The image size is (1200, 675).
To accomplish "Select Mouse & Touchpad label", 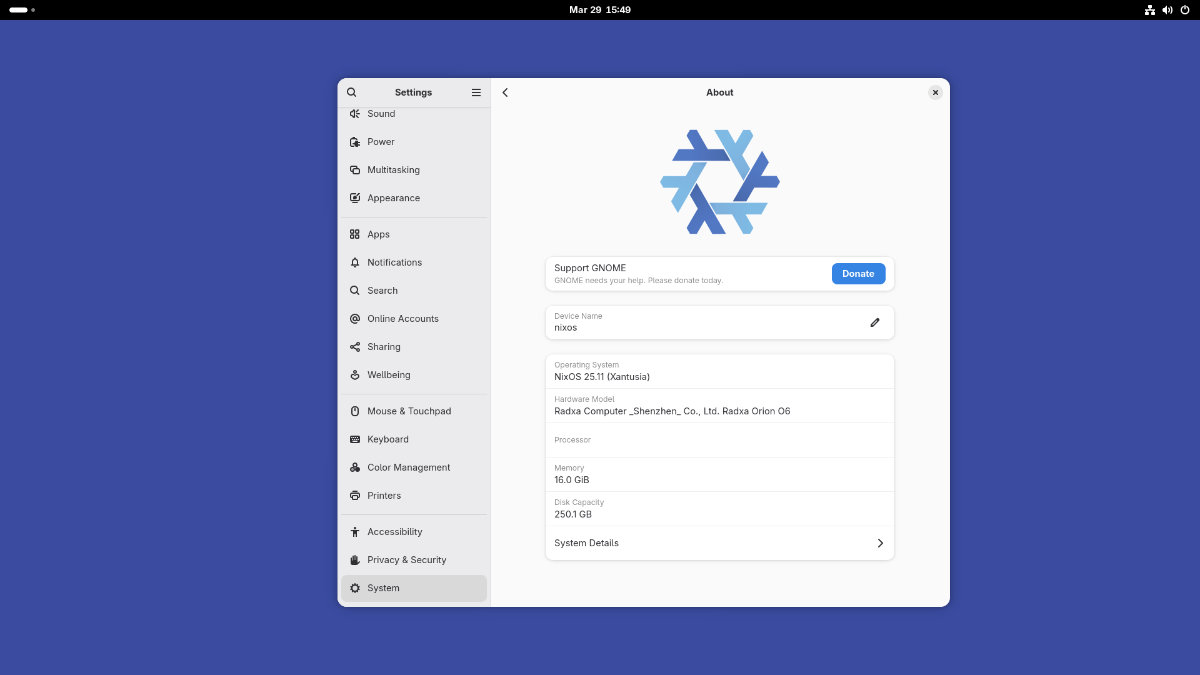I will coord(409,411).
